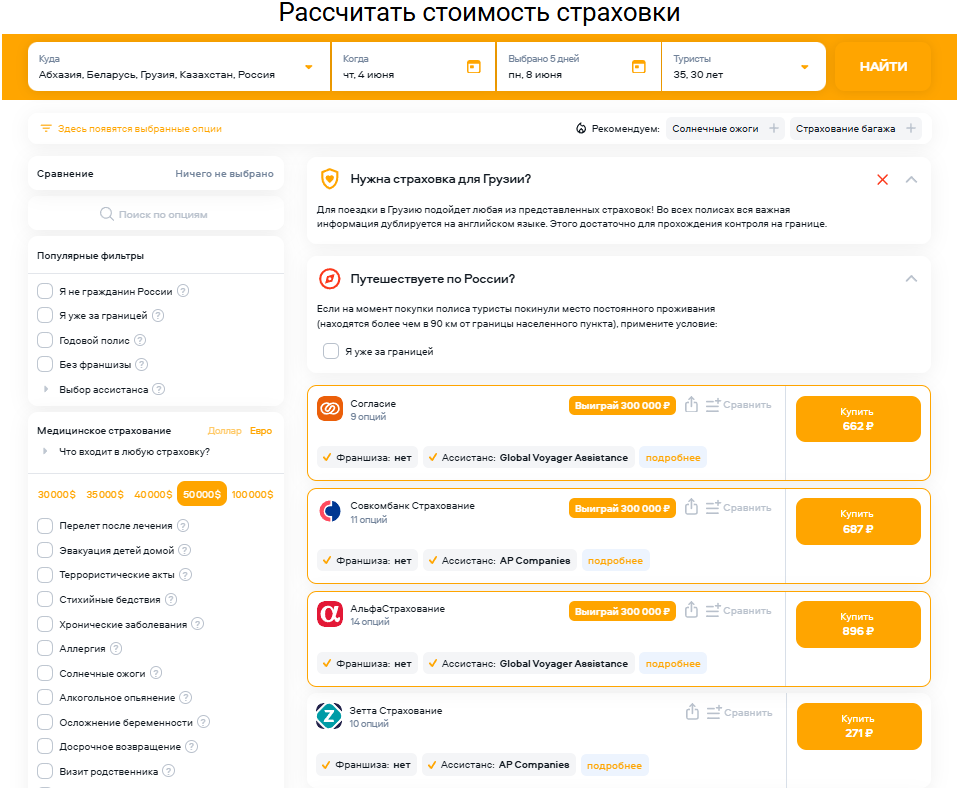This screenshot has height=788, width=962.
Task: Collapse the Путешествуете по России section
Action: (910, 279)
